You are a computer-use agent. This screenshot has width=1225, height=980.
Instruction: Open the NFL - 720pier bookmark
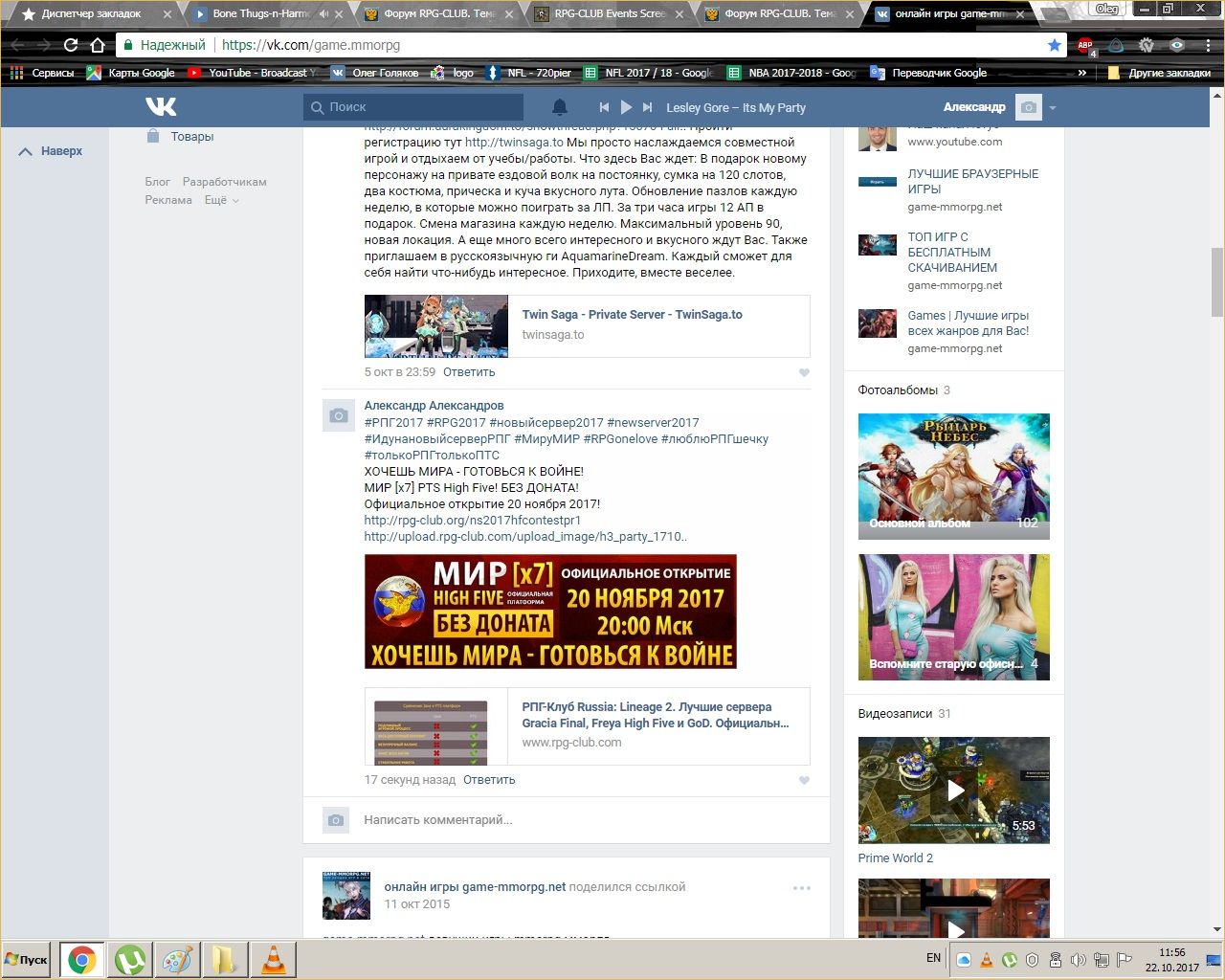(x=530, y=73)
